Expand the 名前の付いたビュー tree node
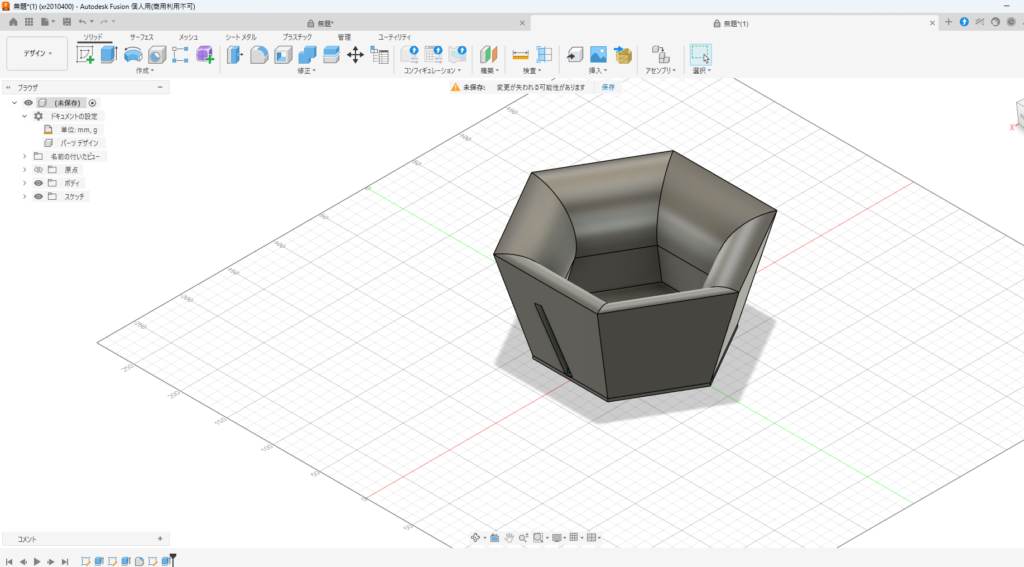 pos(25,156)
